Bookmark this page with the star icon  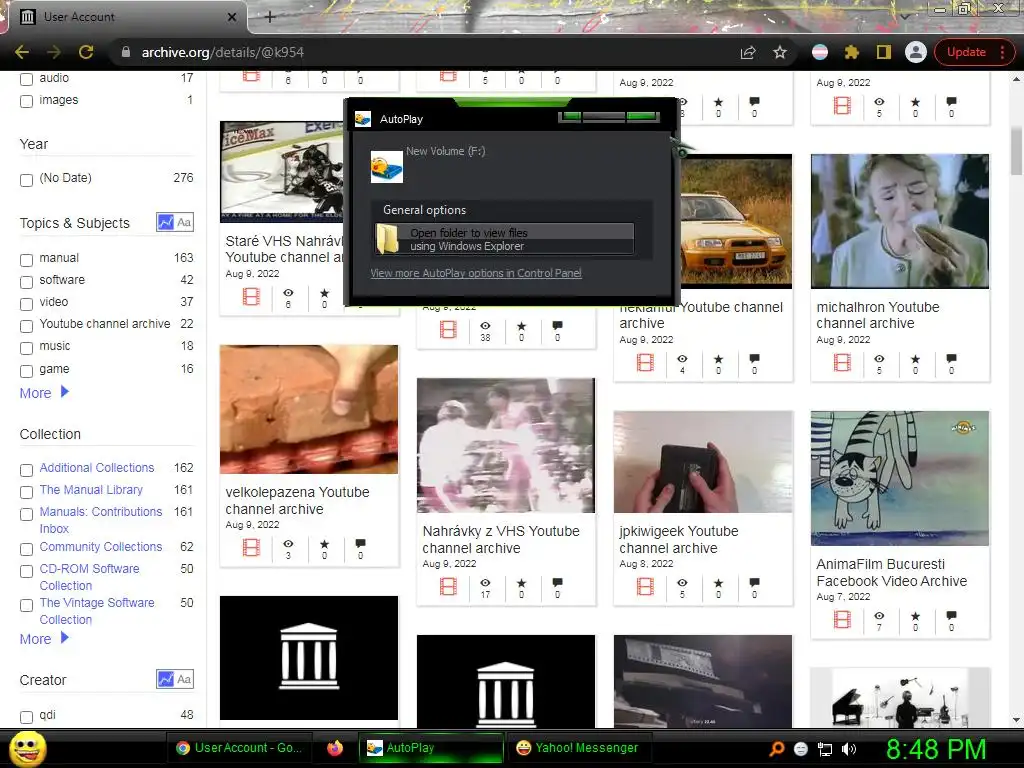(x=780, y=52)
